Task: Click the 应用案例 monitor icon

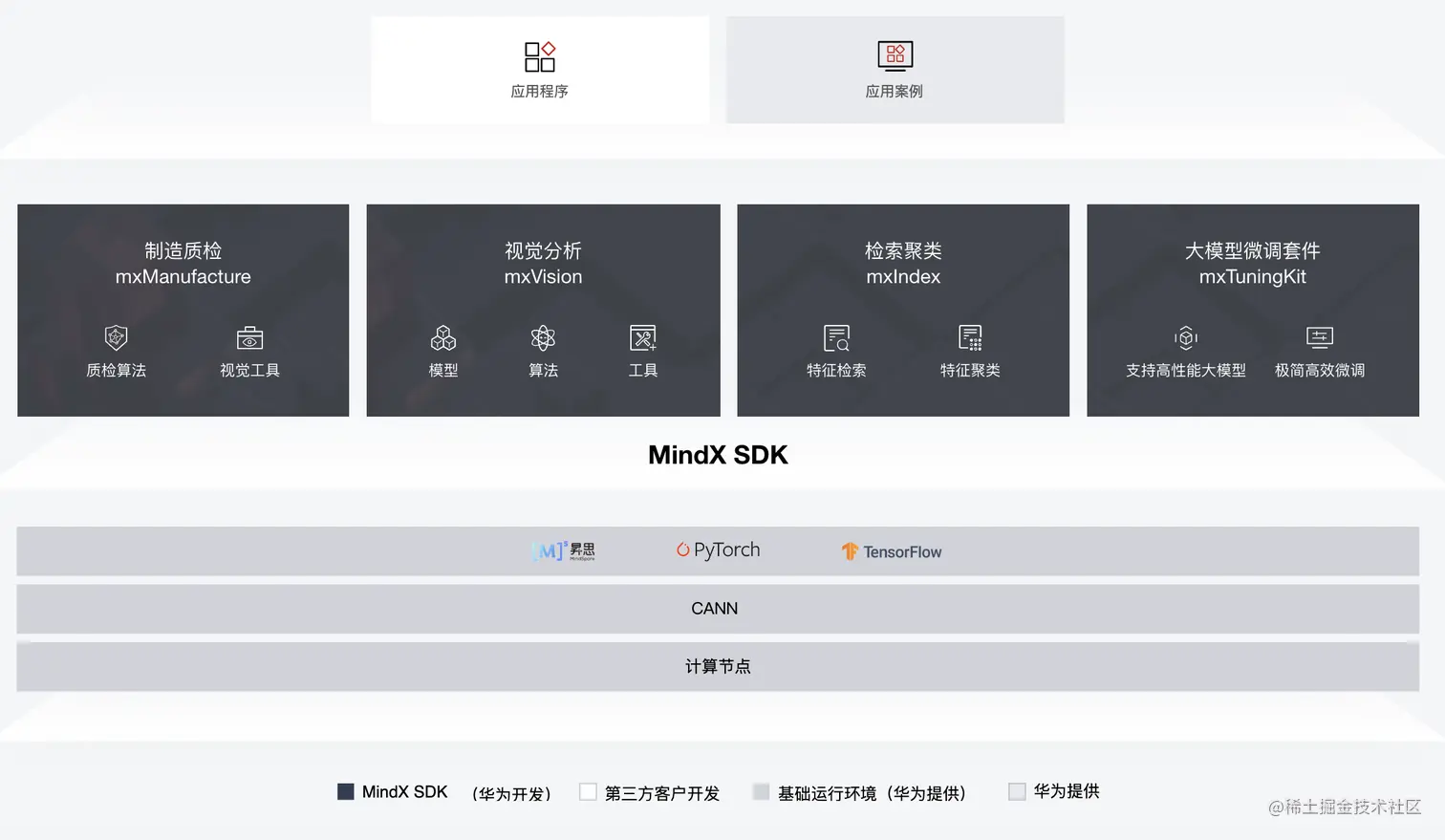Action: point(895,56)
